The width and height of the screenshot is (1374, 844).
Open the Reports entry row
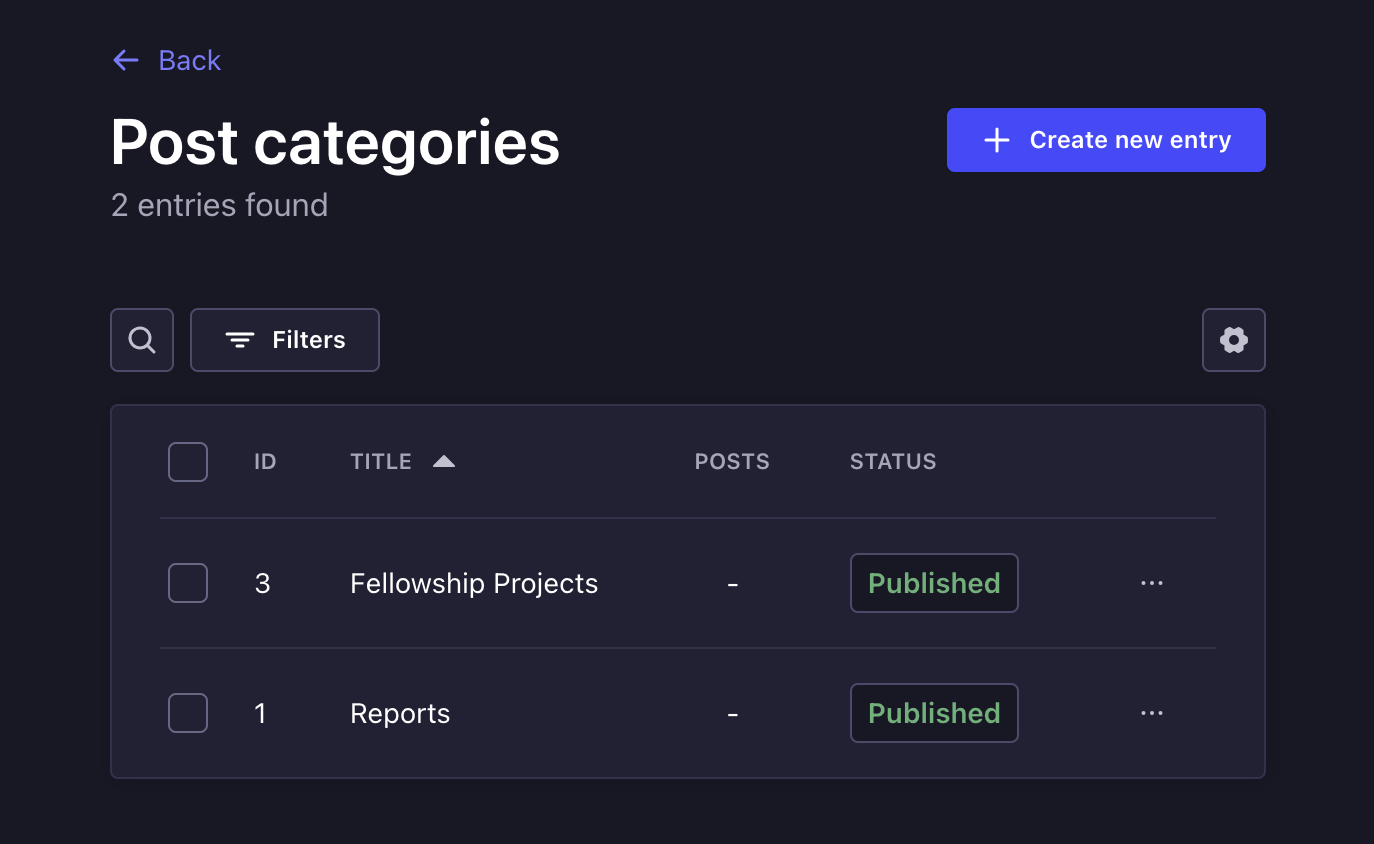pos(399,713)
